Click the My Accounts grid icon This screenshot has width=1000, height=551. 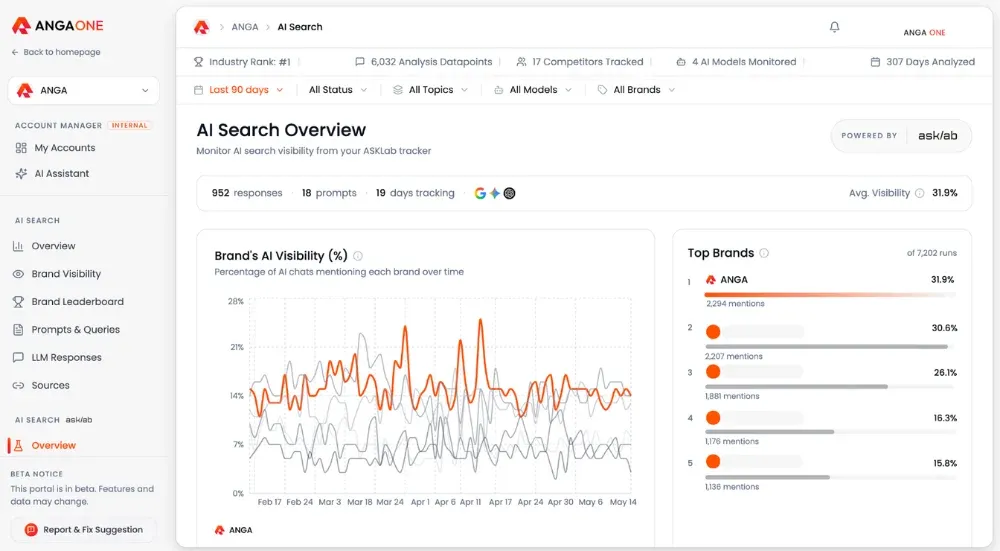pos(21,148)
